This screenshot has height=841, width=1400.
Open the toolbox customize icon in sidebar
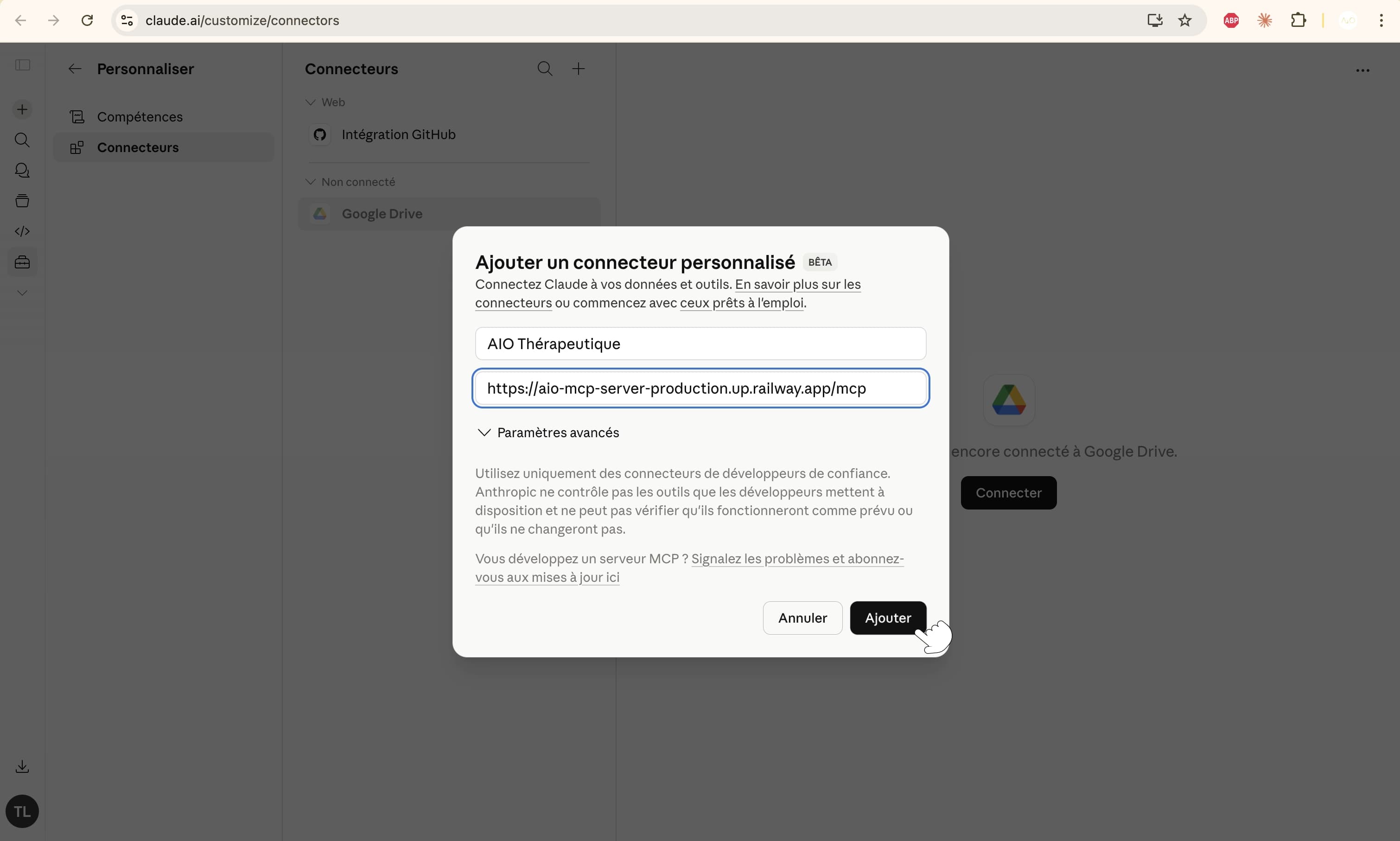22,262
